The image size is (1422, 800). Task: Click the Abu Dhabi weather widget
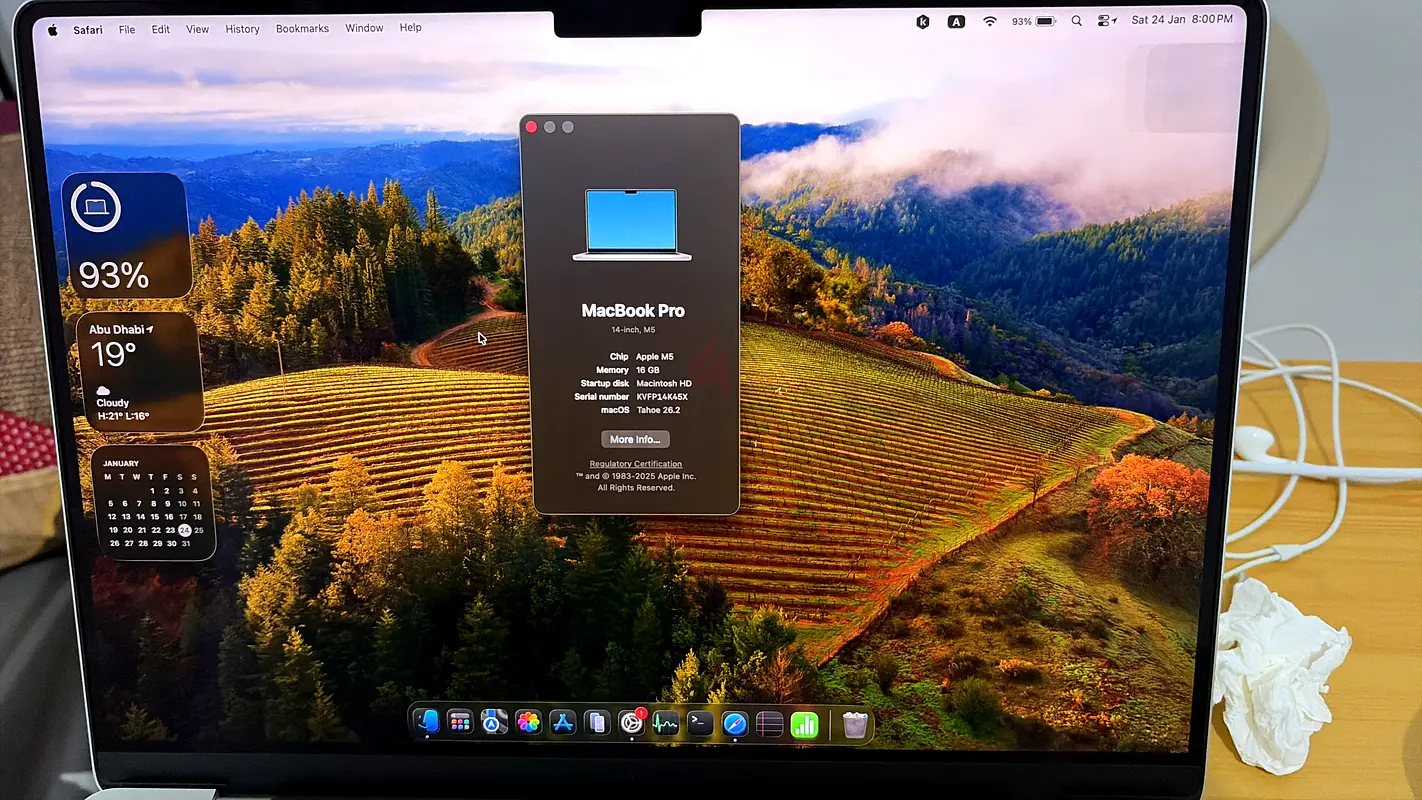pos(139,372)
